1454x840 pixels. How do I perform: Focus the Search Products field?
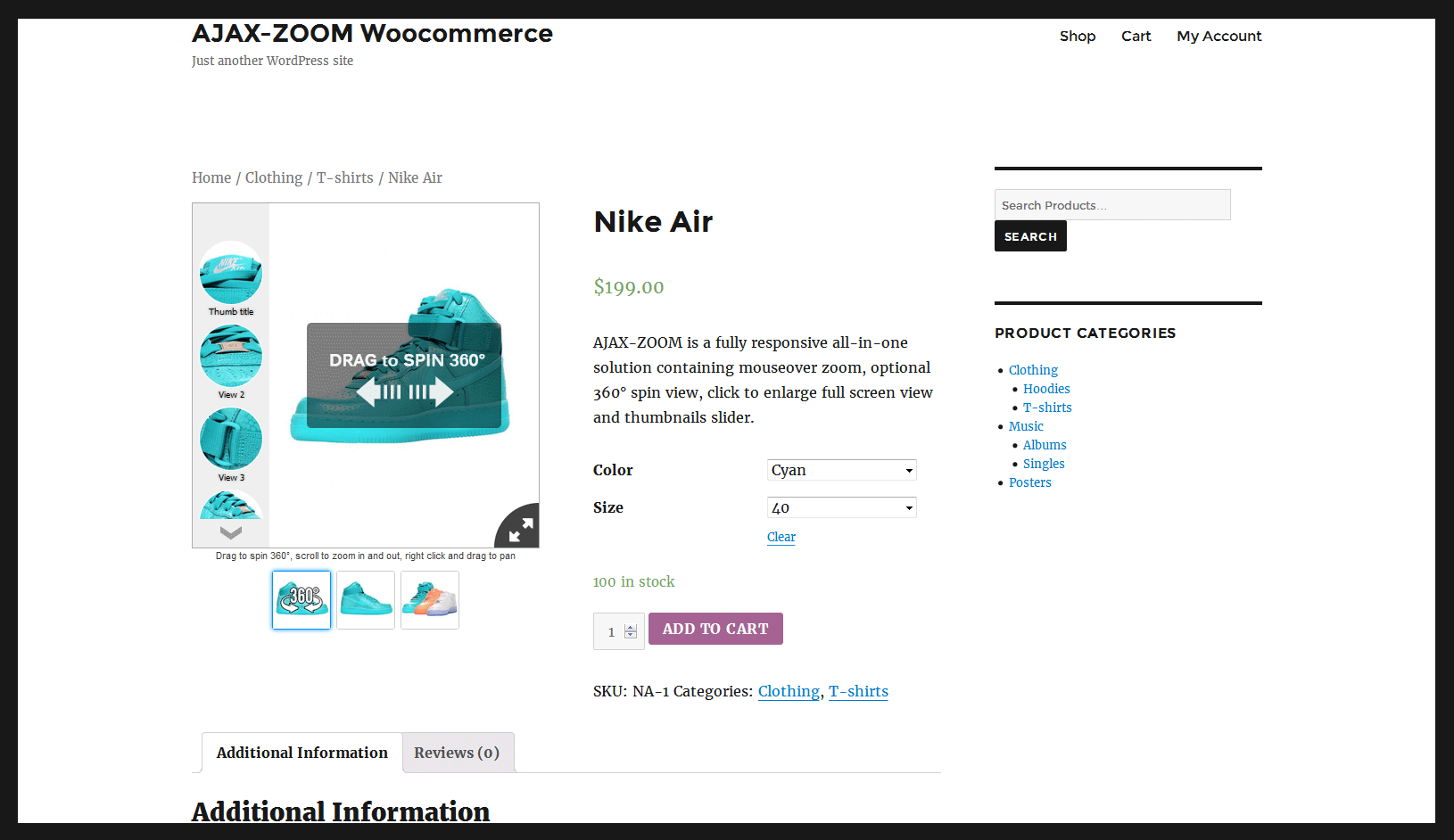(x=1112, y=205)
